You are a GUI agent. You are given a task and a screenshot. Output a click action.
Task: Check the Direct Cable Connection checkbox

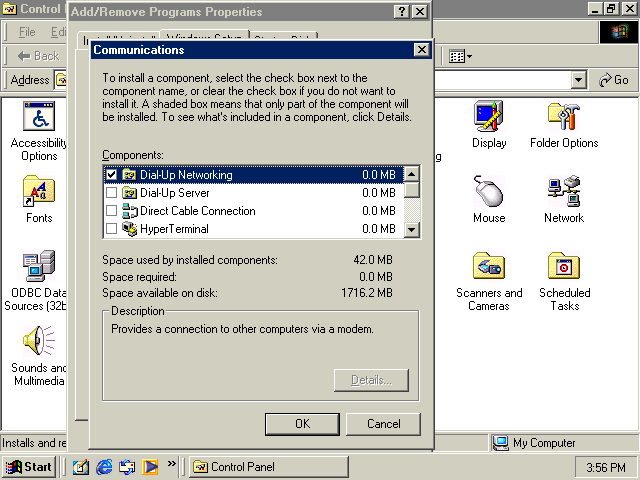[111, 211]
